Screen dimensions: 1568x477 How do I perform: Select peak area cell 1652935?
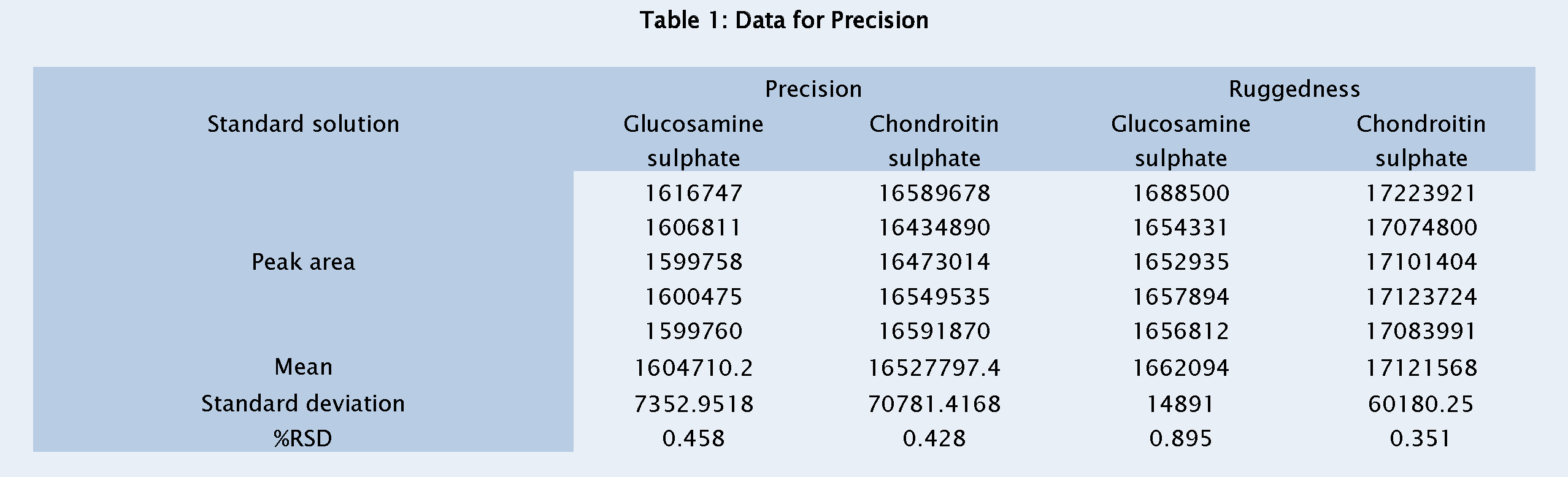1180,262
